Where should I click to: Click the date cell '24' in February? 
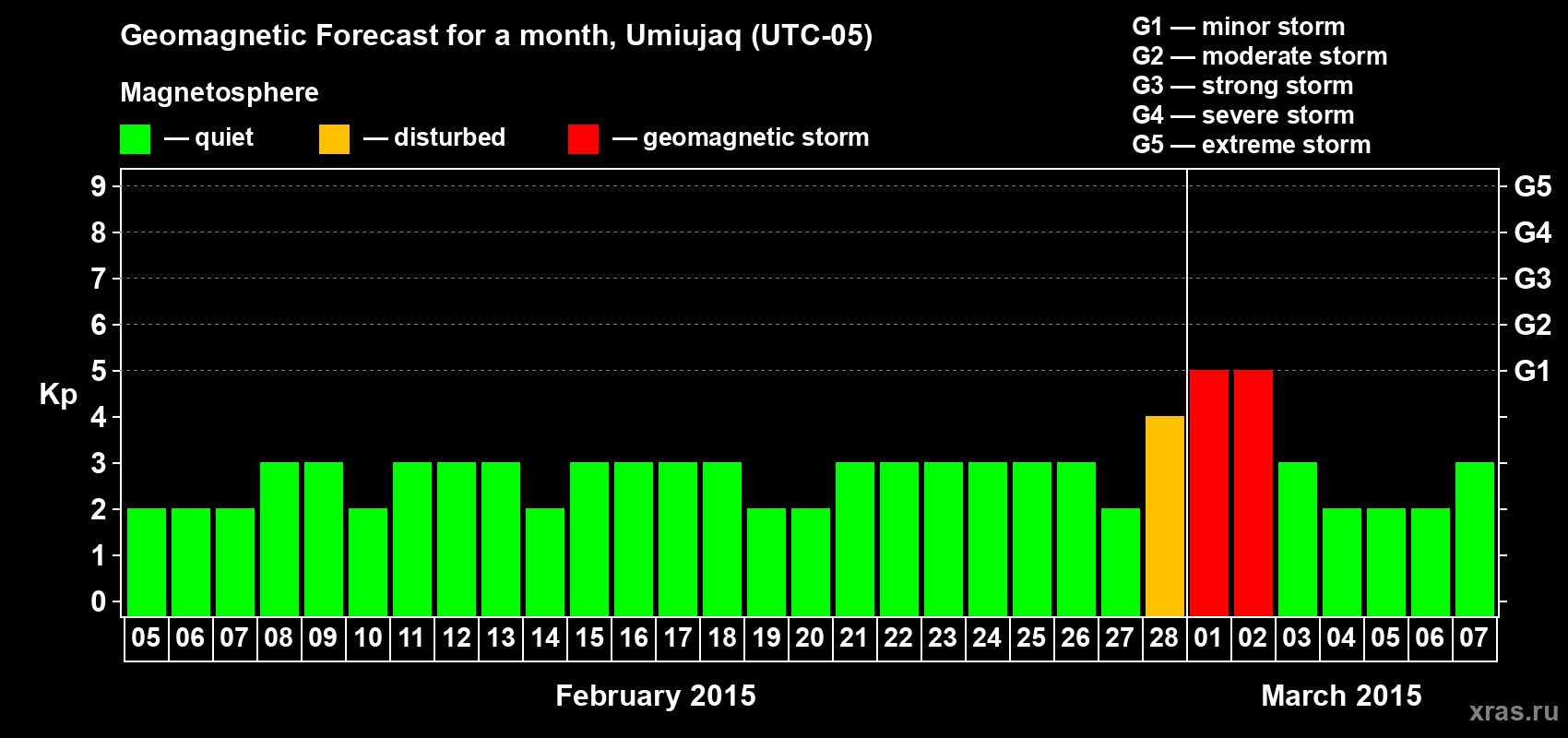(x=988, y=638)
